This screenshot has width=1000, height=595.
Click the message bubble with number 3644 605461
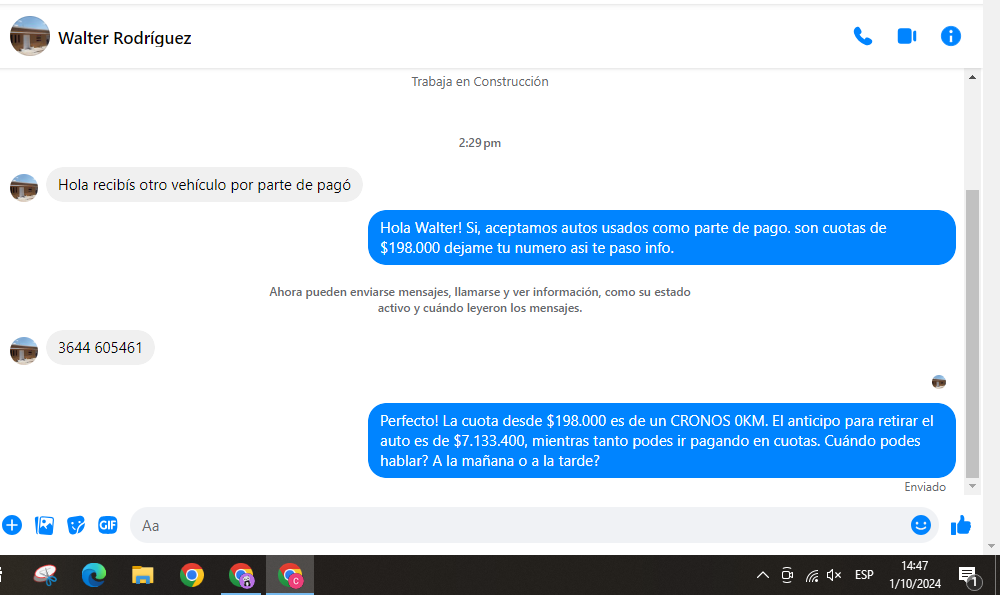pyautogui.click(x=100, y=348)
